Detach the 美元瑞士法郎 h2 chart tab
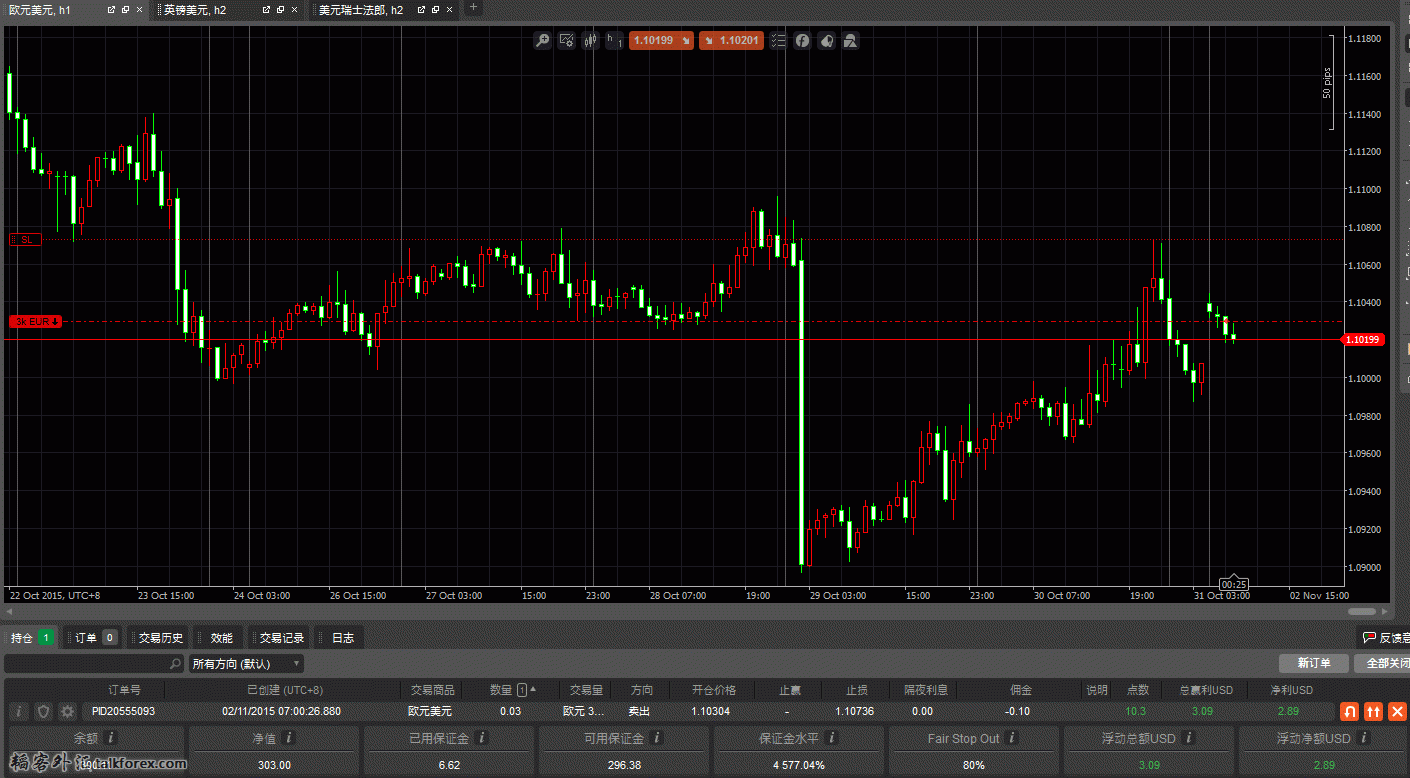The width and height of the screenshot is (1410, 778). pos(420,10)
